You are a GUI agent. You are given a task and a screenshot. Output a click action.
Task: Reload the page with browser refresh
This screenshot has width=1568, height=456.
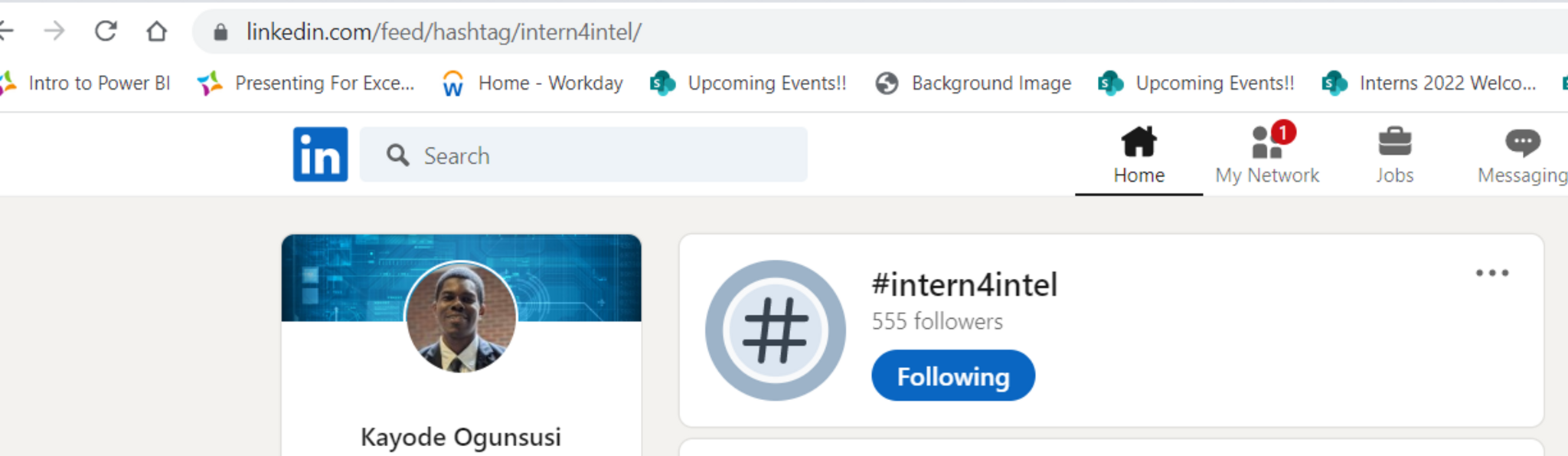pos(106,31)
